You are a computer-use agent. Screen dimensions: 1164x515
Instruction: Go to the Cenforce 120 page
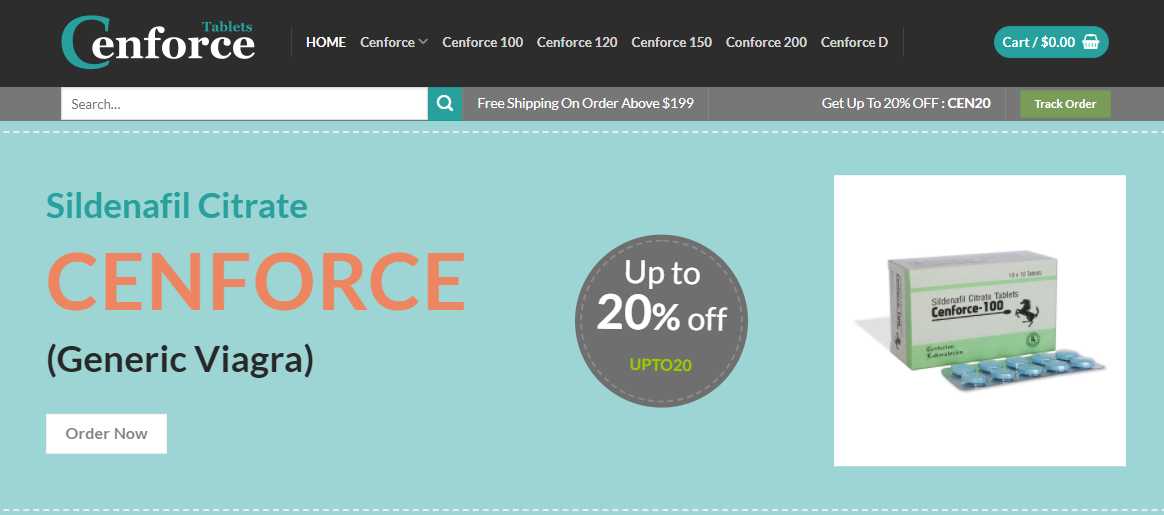(577, 42)
